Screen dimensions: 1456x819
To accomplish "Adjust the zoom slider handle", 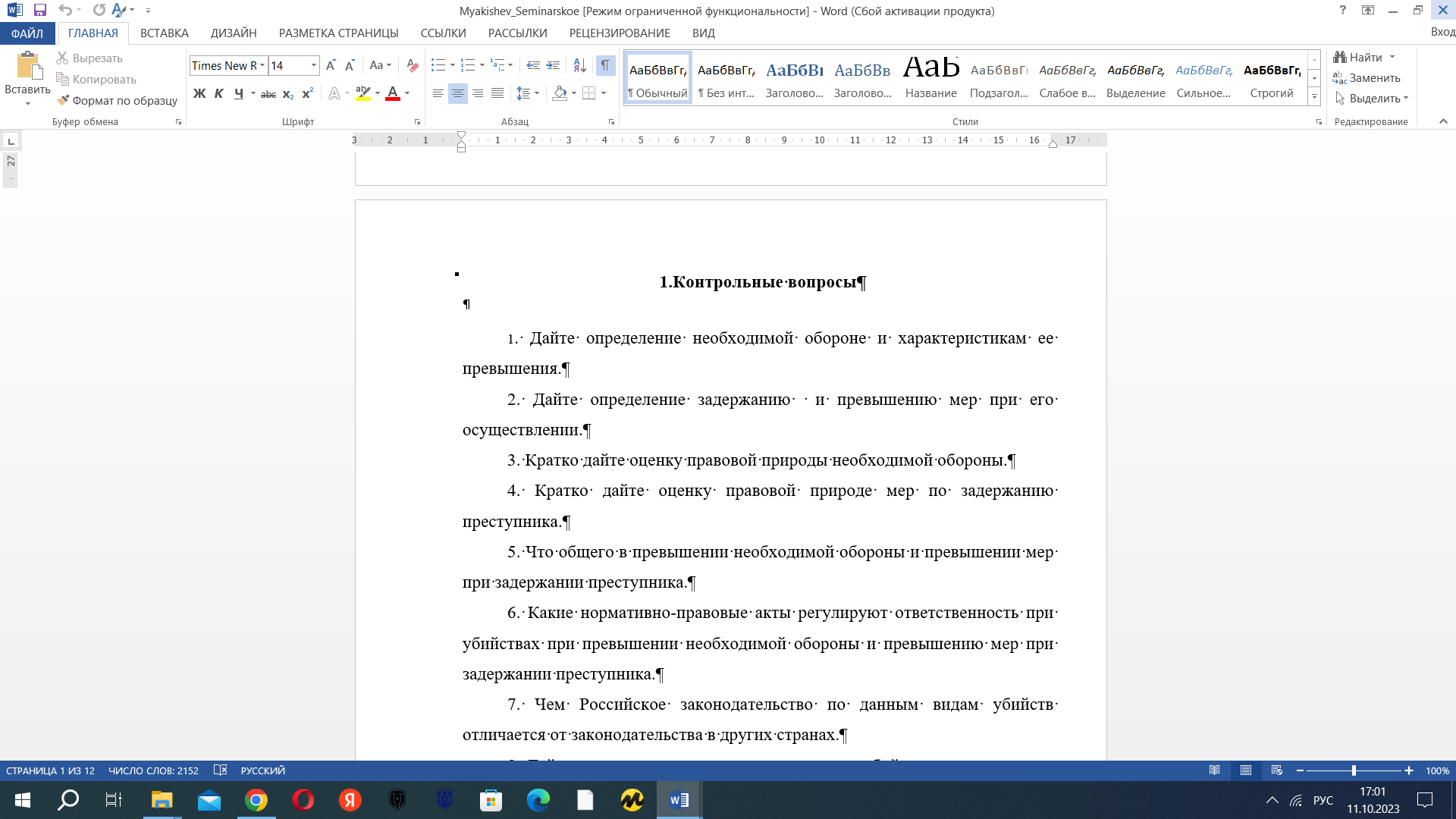I will [x=1354, y=770].
